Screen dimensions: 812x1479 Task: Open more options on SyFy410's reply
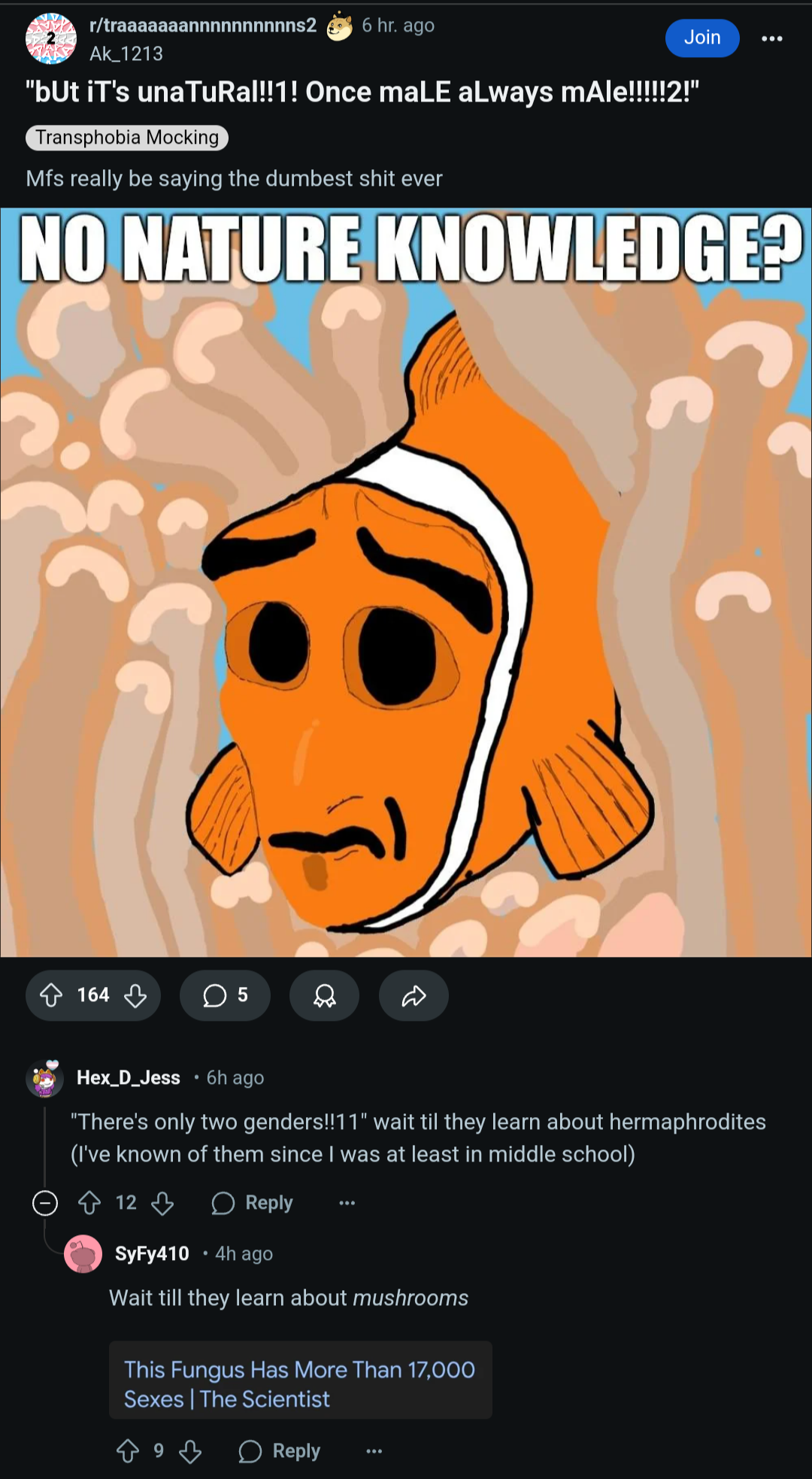coord(374,1450)
